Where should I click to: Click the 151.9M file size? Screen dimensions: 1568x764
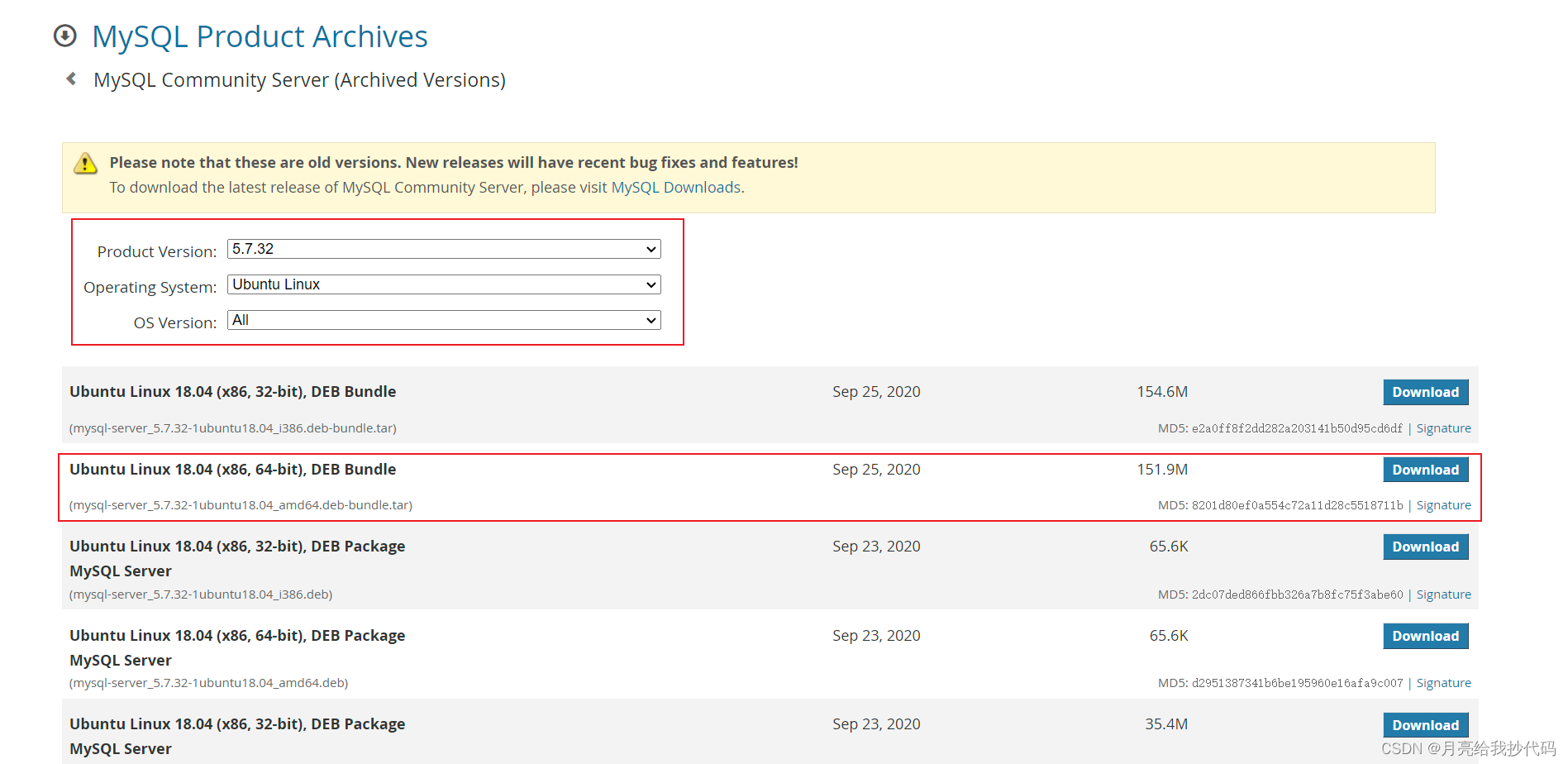click(1162, 470)
